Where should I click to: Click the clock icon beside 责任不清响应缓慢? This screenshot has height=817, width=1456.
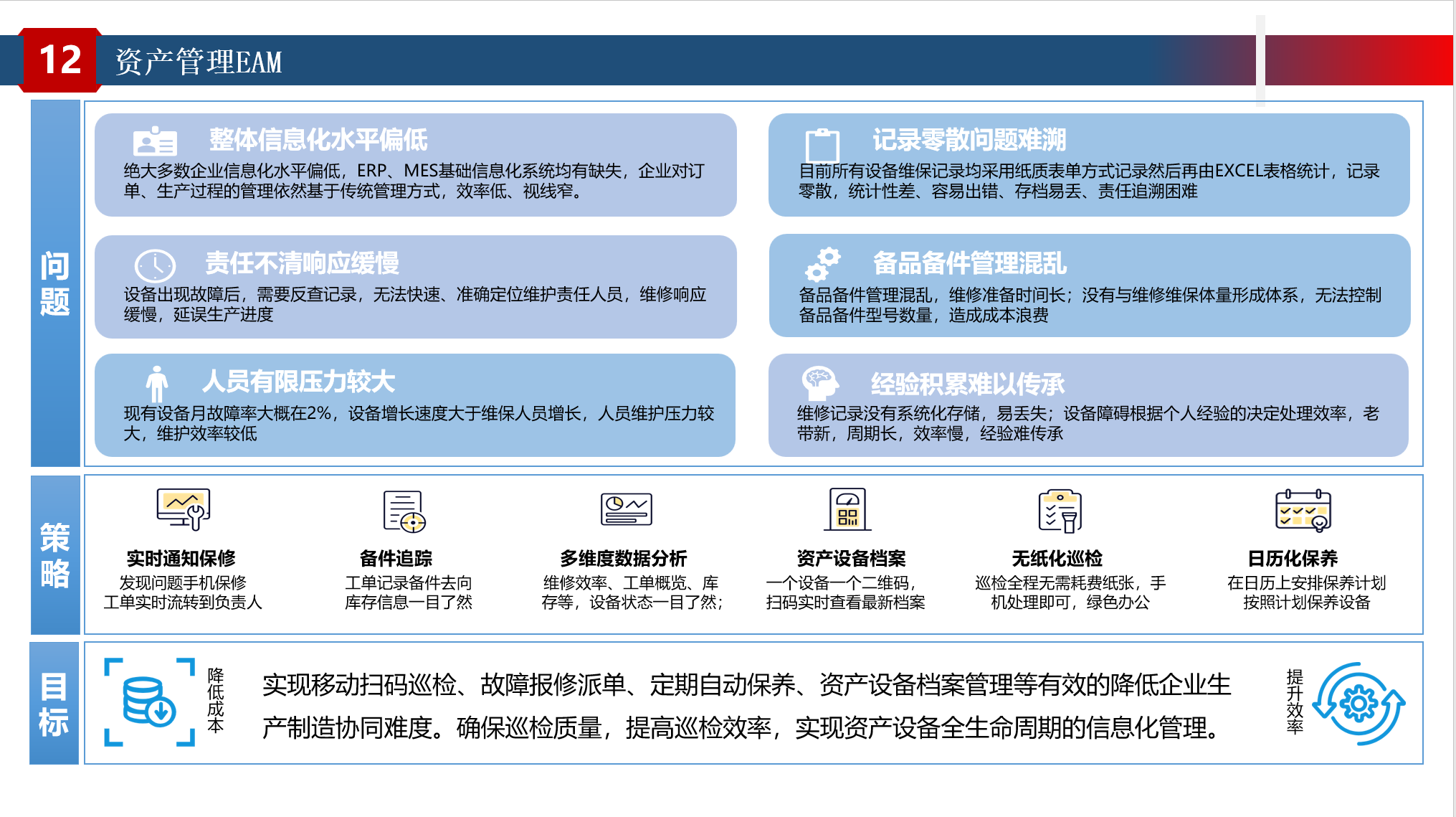(155, 265)
